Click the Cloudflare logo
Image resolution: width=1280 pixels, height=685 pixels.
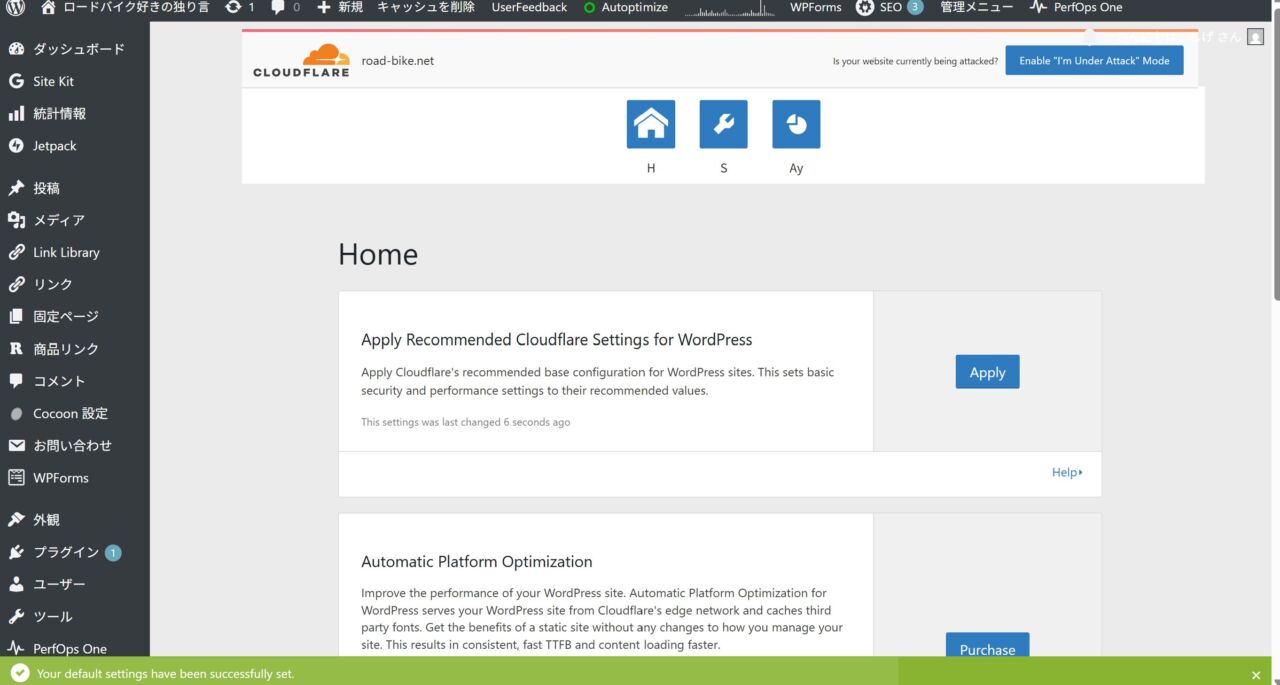coord(301,60)
